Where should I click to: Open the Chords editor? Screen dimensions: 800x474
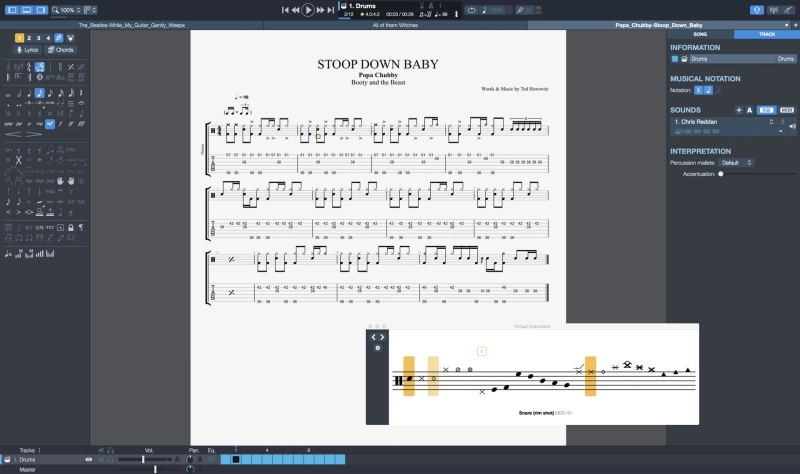pyautogui.click(x=61, y=49)
